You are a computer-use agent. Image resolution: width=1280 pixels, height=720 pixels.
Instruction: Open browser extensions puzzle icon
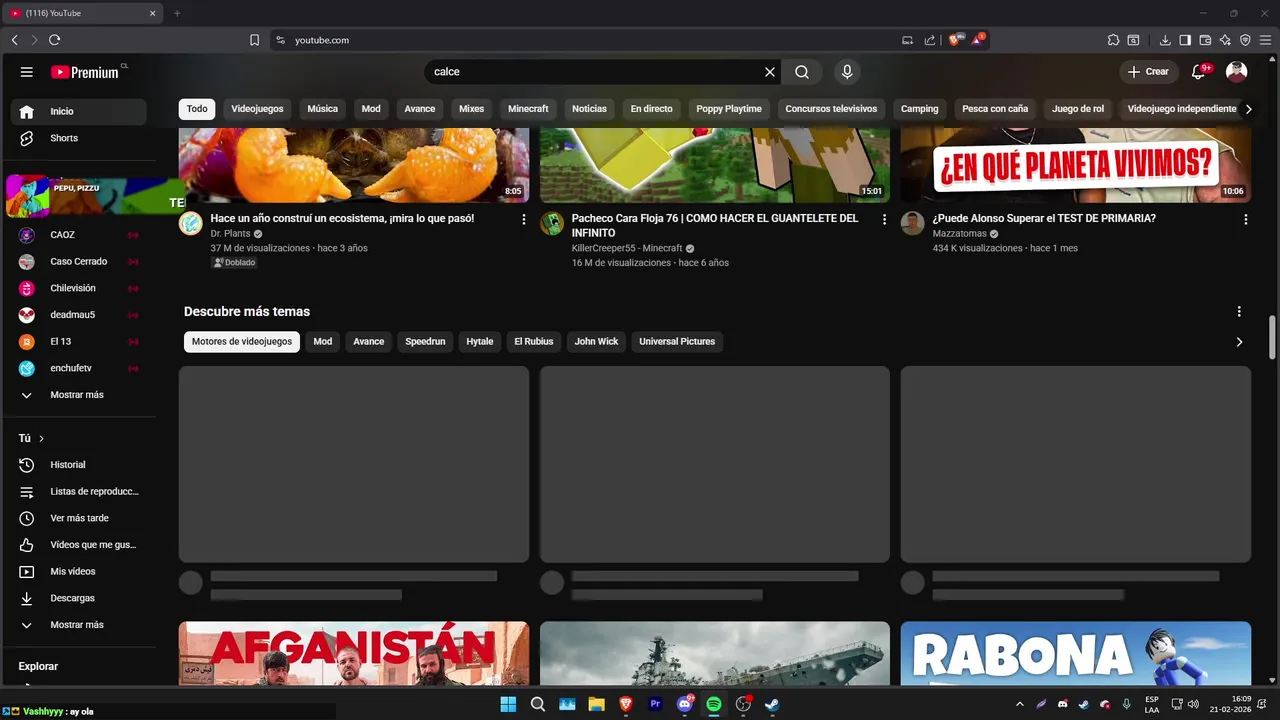point(1113,40)
